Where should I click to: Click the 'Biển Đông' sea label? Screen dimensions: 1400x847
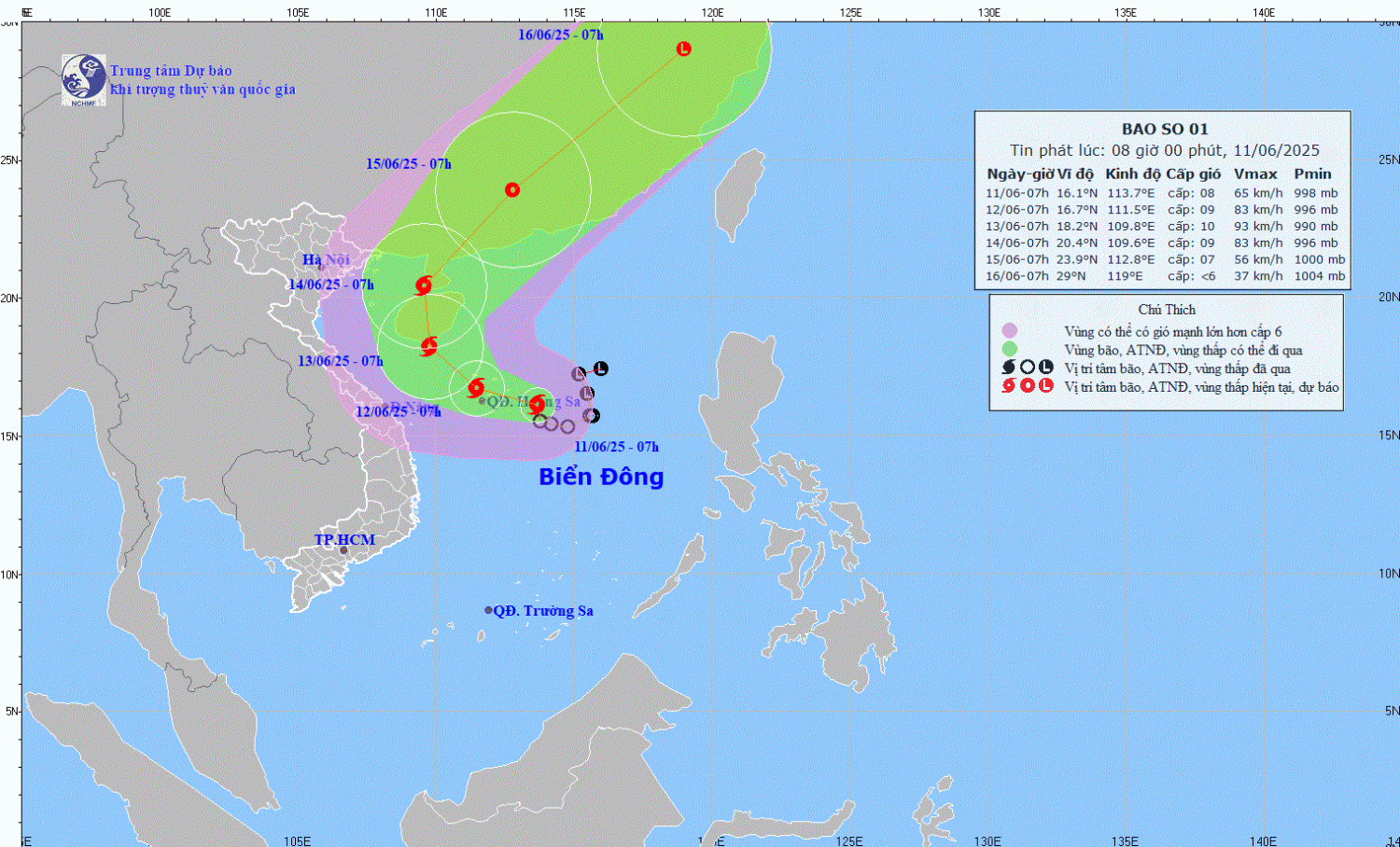601,477
